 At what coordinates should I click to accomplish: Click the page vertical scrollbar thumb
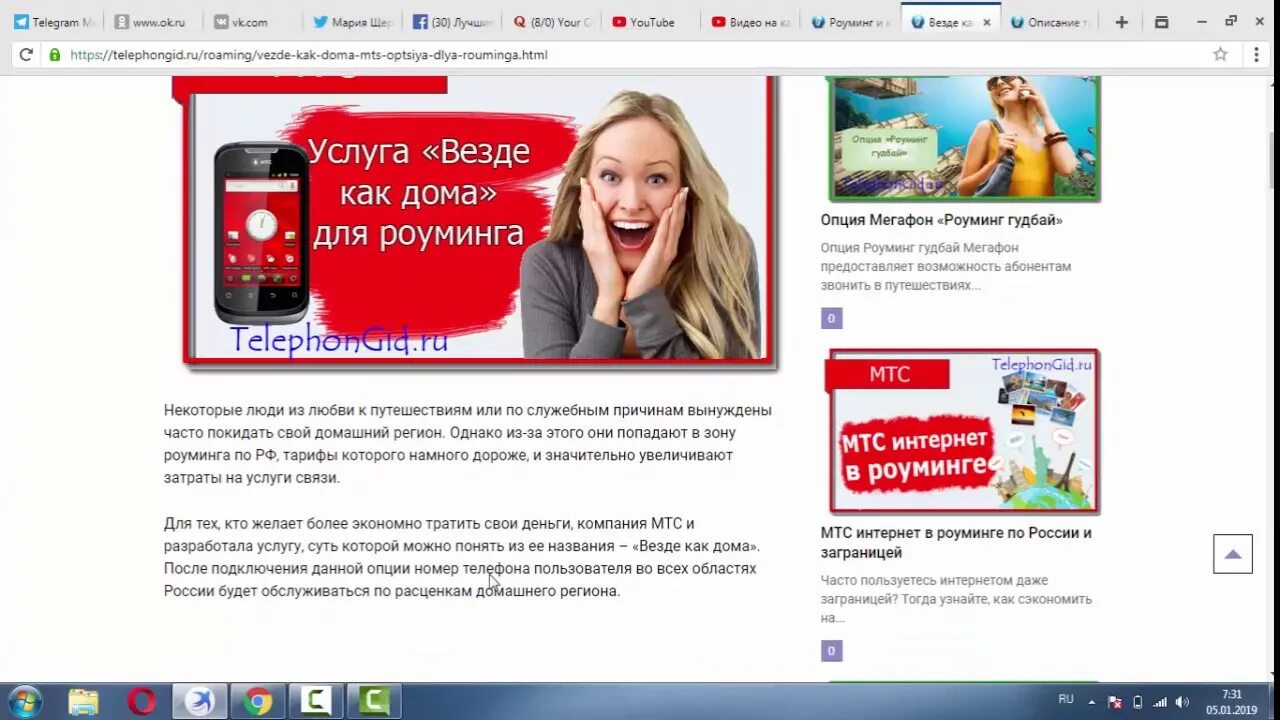[x=1274, y=158]
